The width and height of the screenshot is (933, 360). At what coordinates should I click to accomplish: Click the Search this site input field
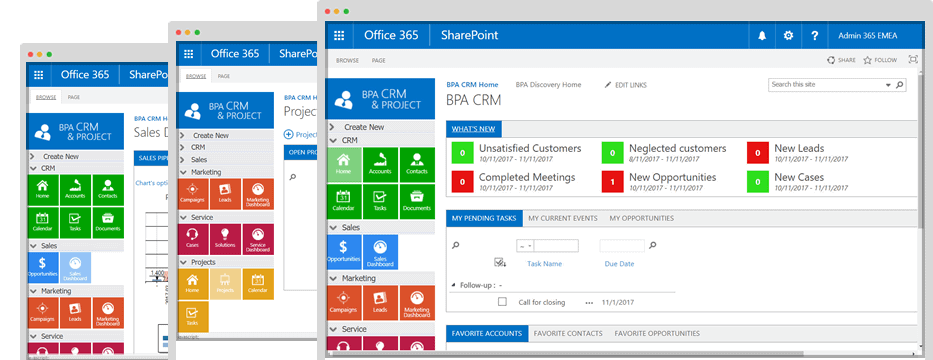coord(826,85)
